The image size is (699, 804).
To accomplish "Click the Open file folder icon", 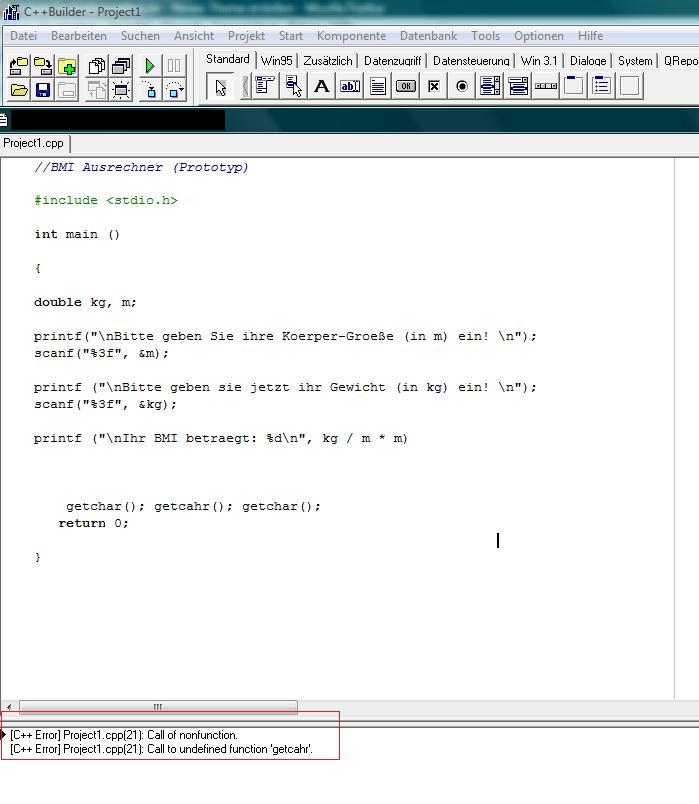I will coord(19,90).
